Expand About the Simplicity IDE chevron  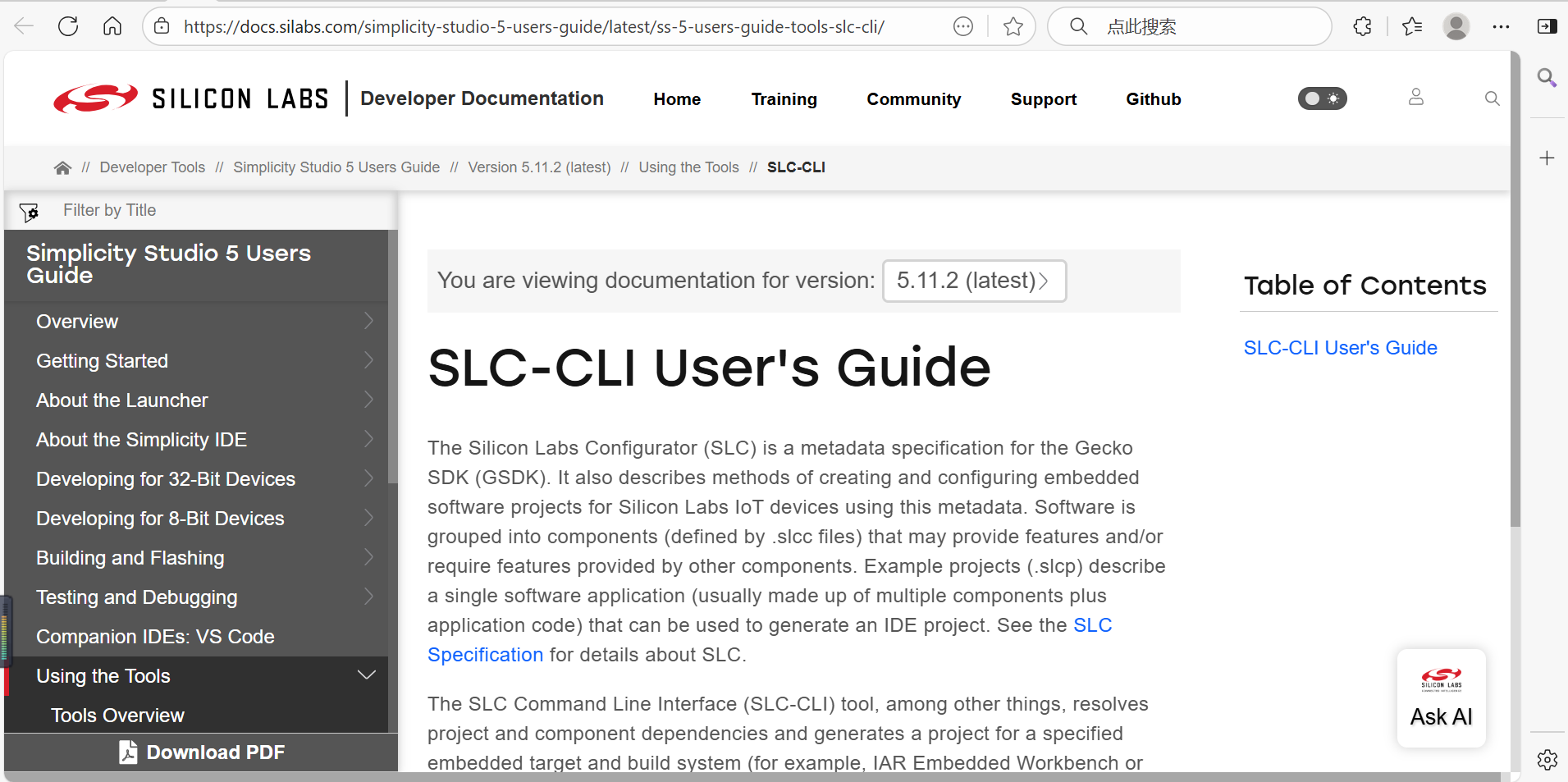(x=368, y=439)
